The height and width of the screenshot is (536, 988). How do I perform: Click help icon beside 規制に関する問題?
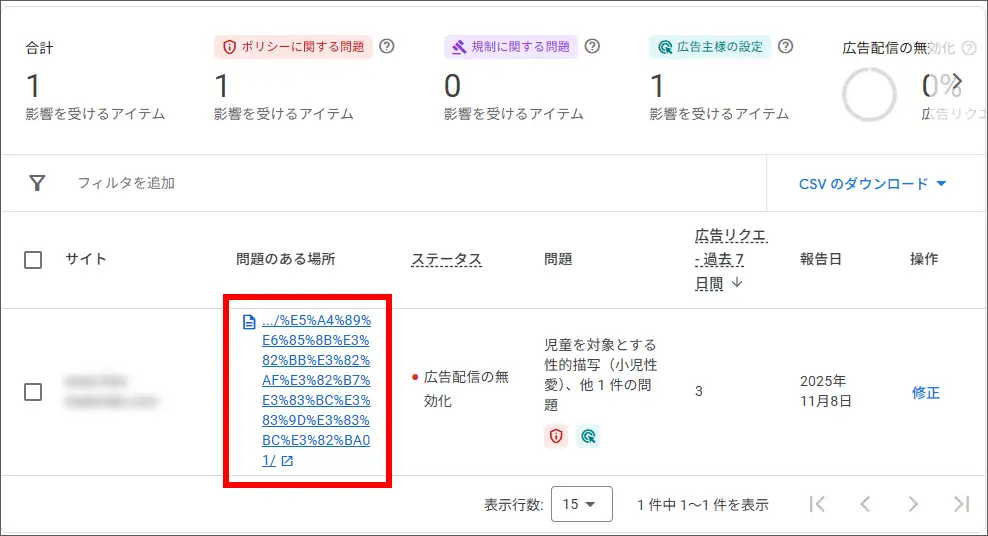click(592, 46)
